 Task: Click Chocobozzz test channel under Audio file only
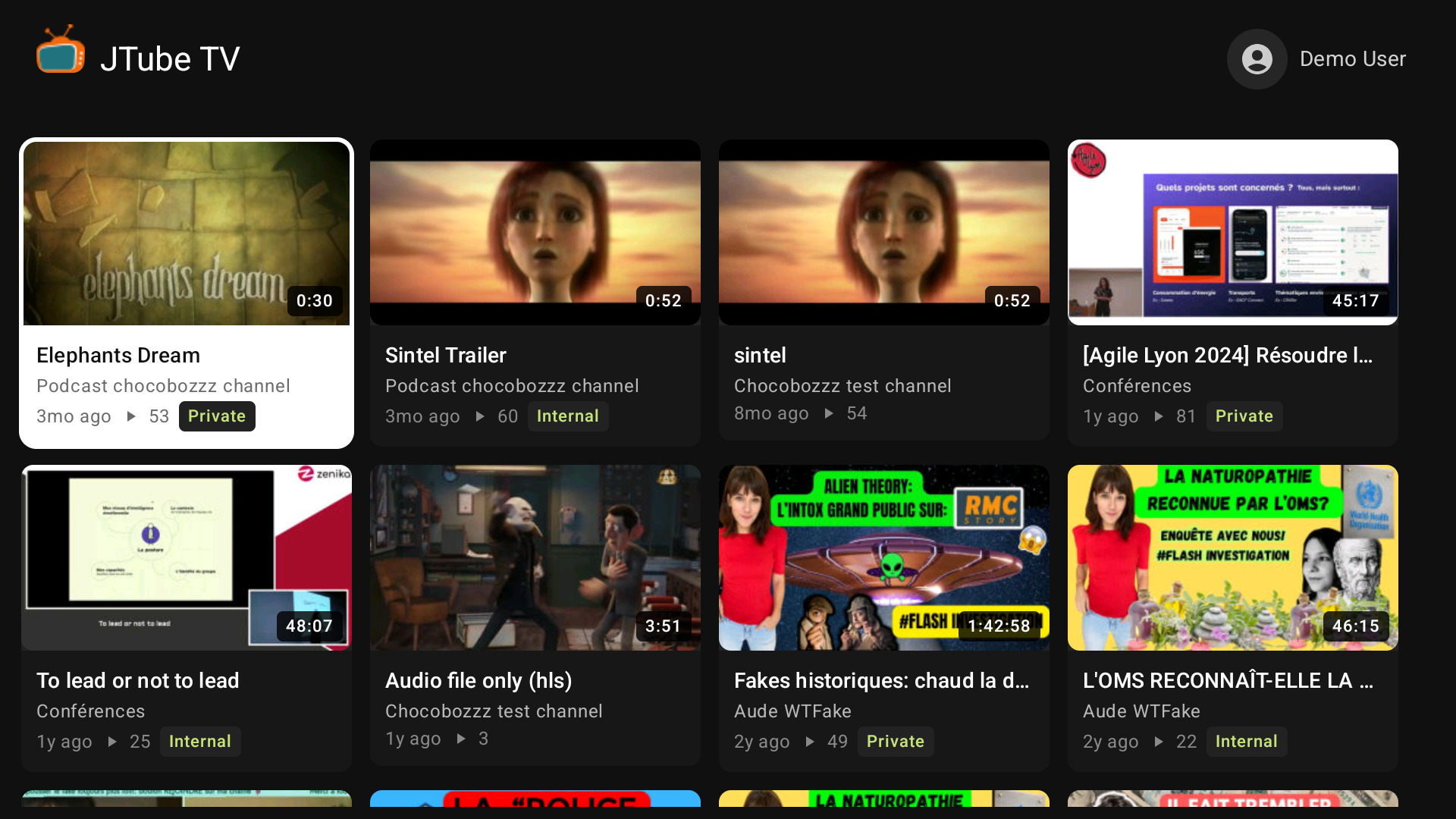tap(494, 711)
